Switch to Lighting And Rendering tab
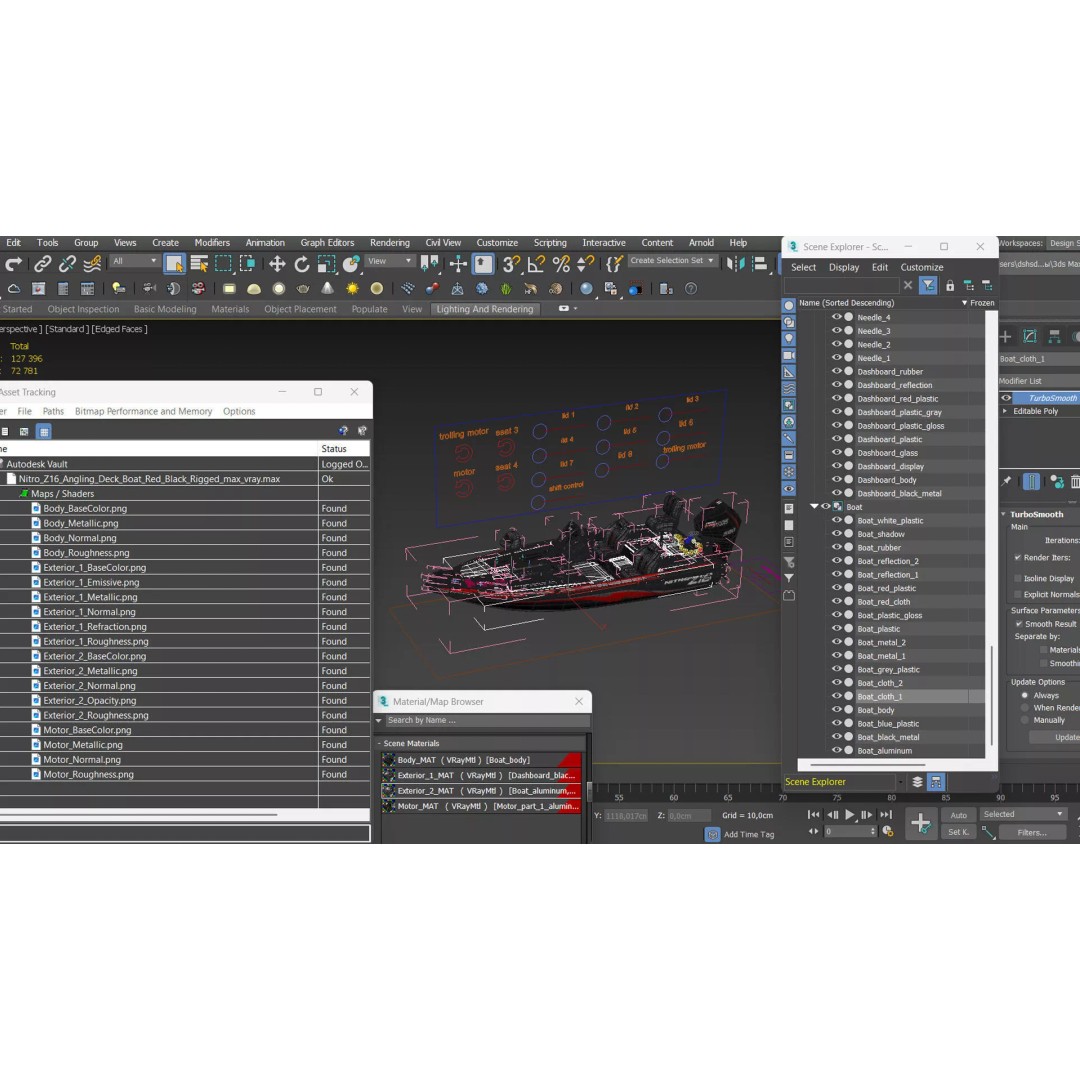Viewport: 1080px width, 1080px height. 484,309
